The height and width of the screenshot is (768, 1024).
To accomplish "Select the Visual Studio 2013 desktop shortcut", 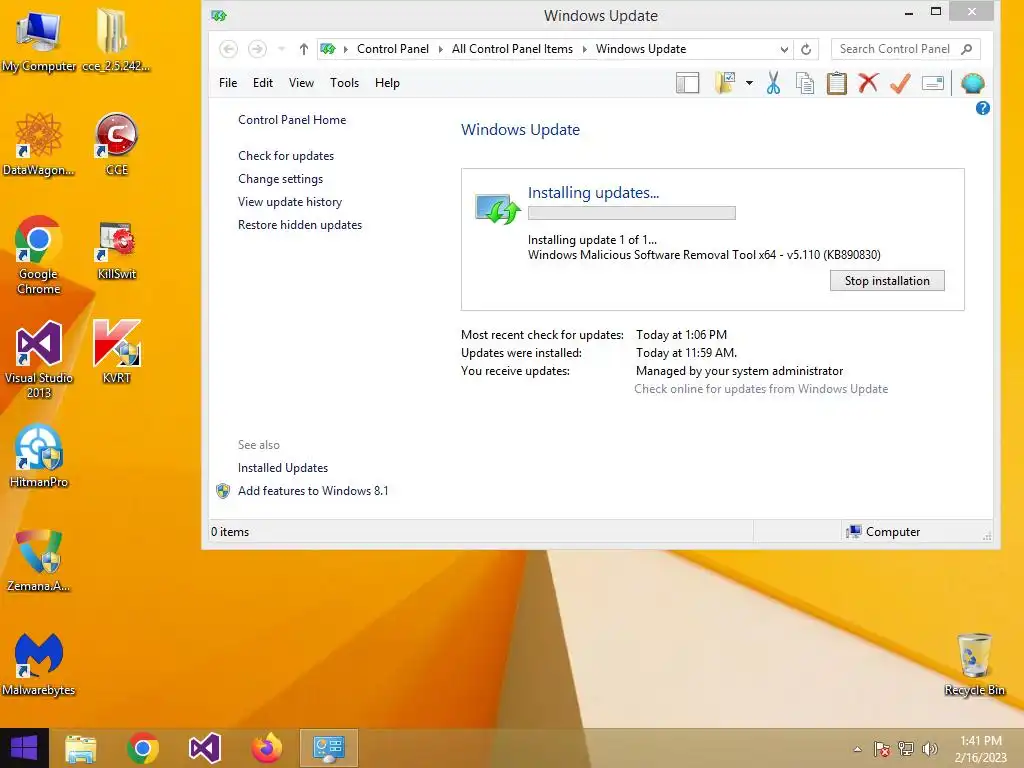I will tap(39, 359).
